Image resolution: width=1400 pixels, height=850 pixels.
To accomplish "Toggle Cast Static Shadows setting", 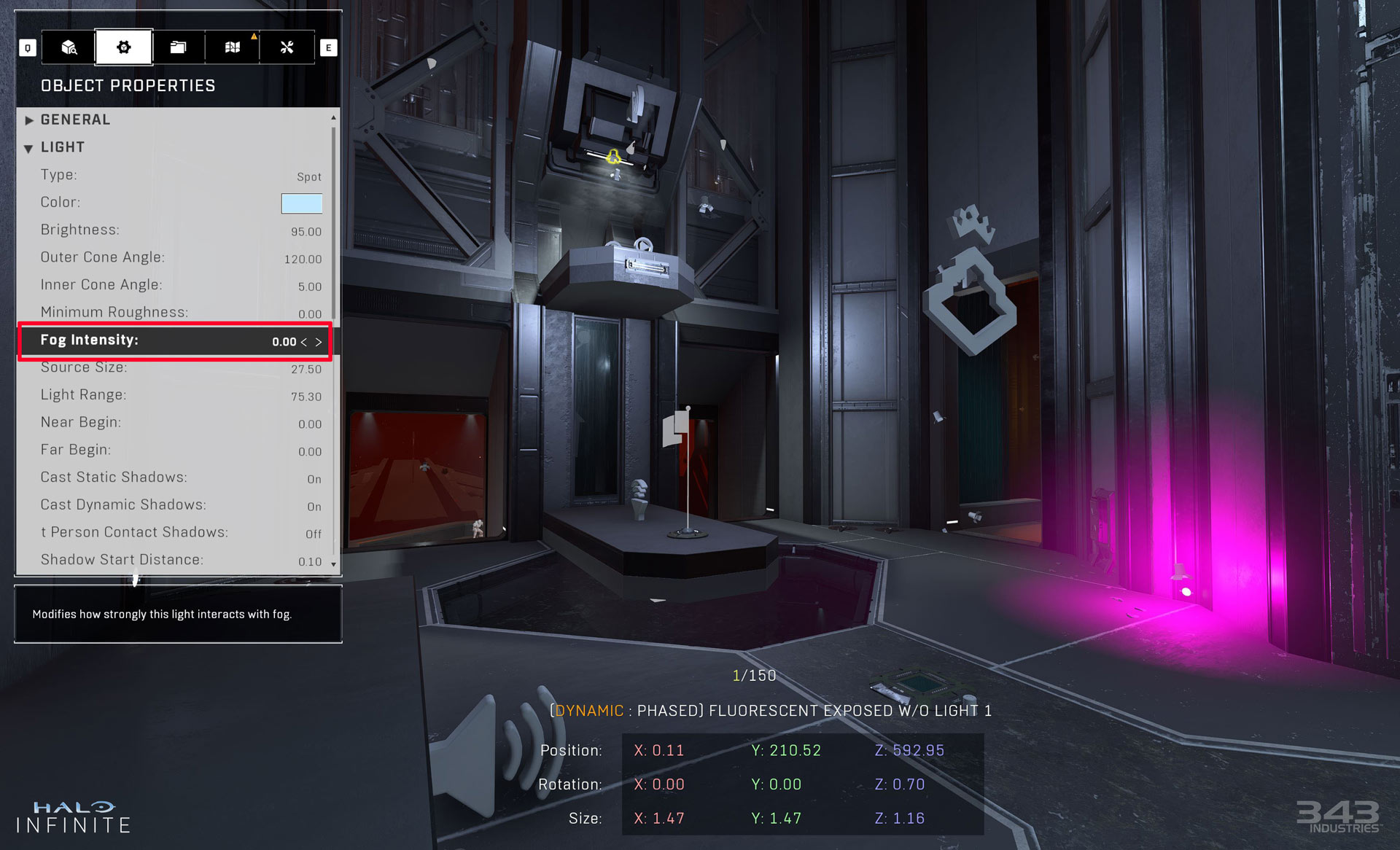I will (x=314, y=479).
